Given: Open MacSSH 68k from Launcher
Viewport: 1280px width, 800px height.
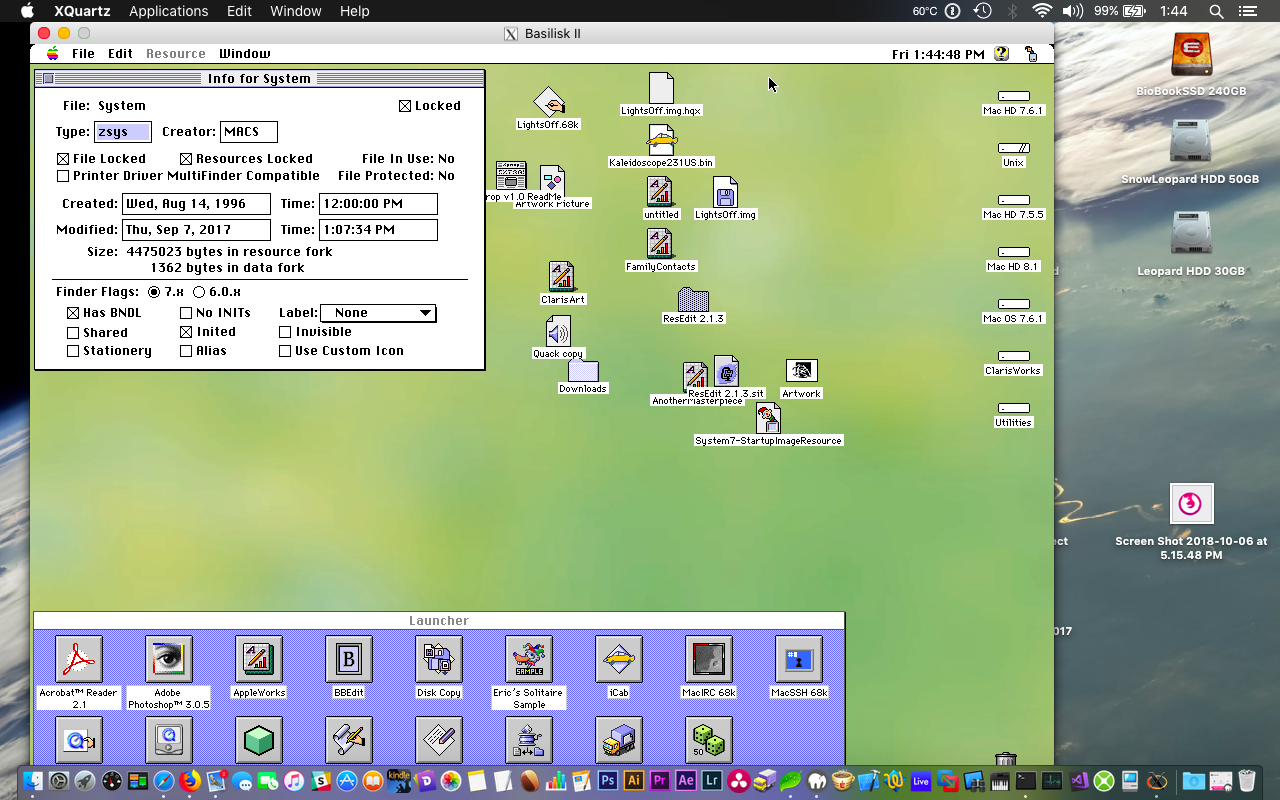Looking at the screenshot, I should [798, 660].
